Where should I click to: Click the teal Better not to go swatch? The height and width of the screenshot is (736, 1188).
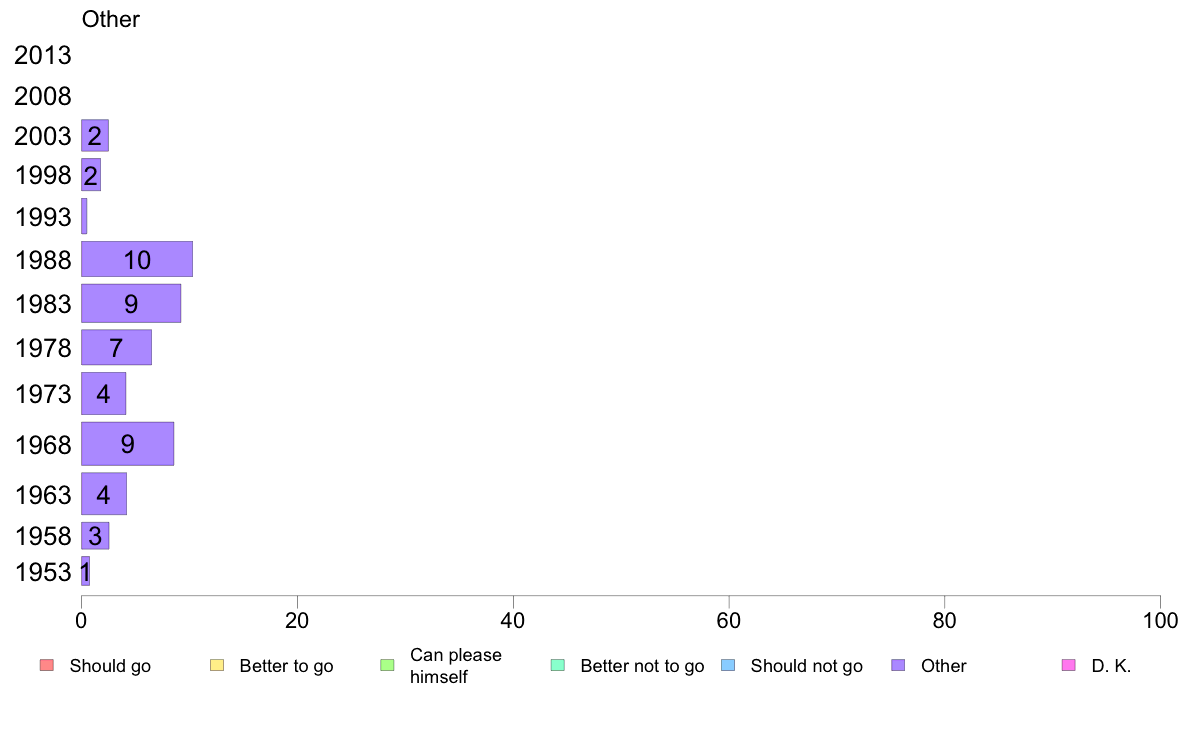(x=558, y=666)
